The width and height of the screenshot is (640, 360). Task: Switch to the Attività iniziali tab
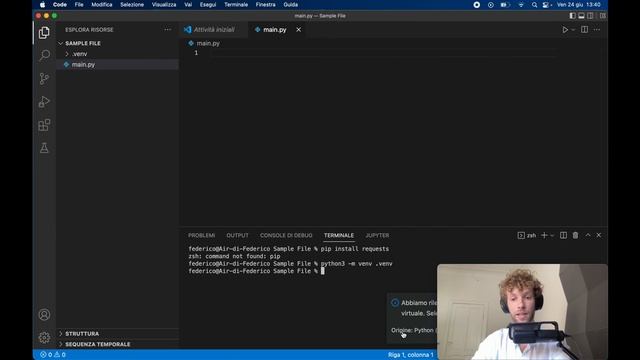pos(214,30)
